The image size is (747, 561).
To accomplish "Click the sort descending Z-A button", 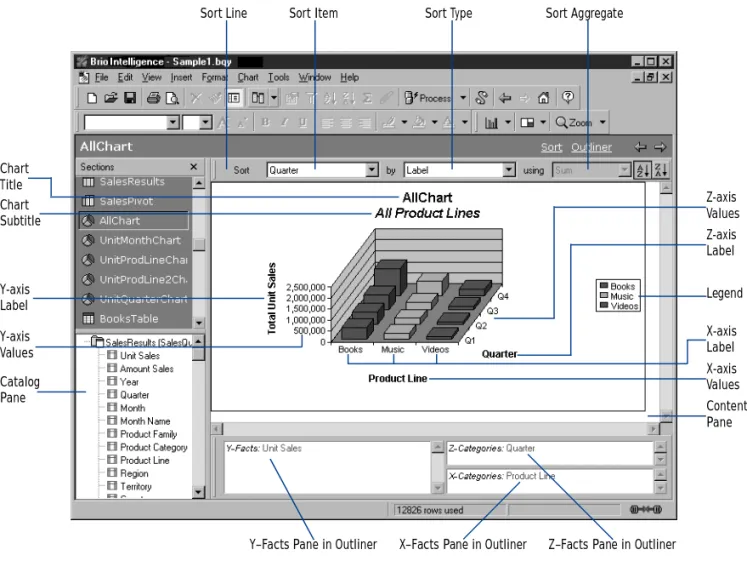I will coord(661,170).
